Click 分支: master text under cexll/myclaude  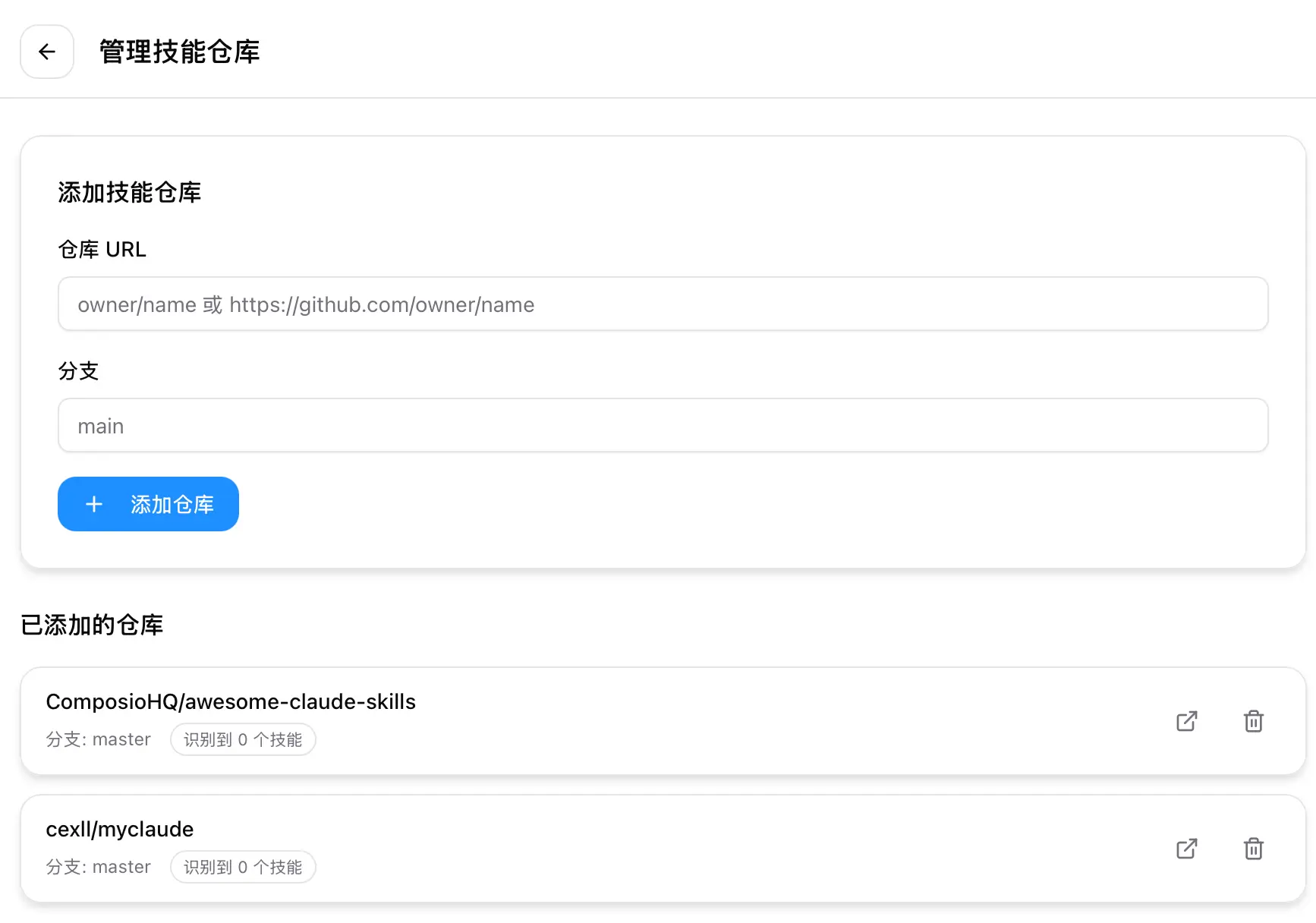point(99,867)
